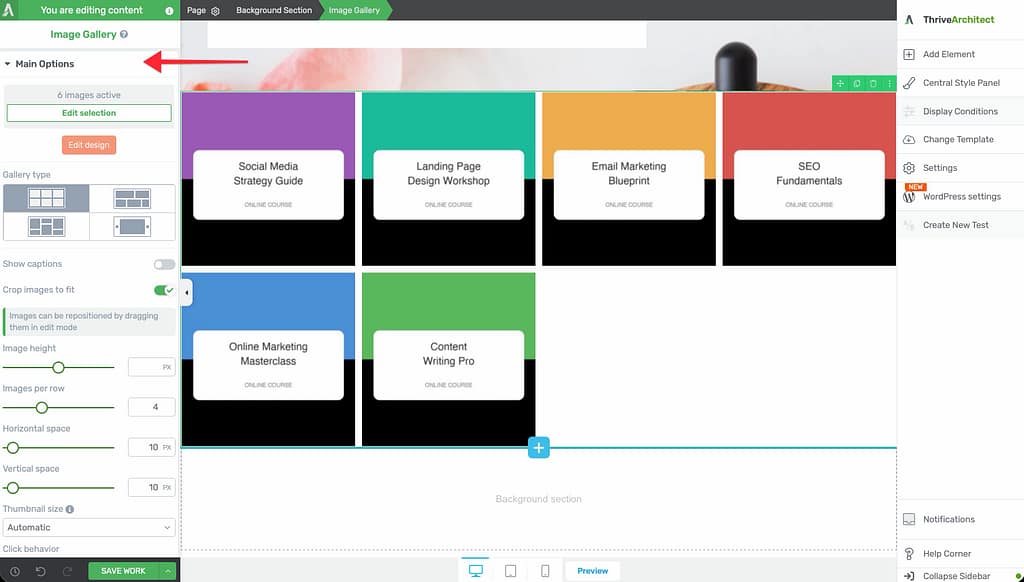This screenshot has height=582, width=1024.
Task: Click Background Section in the breadcrumb
Action: point(273,10)
